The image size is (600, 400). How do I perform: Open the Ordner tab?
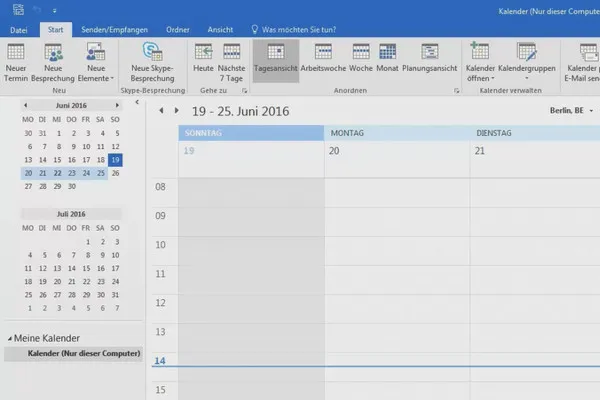tap(178, 30)
